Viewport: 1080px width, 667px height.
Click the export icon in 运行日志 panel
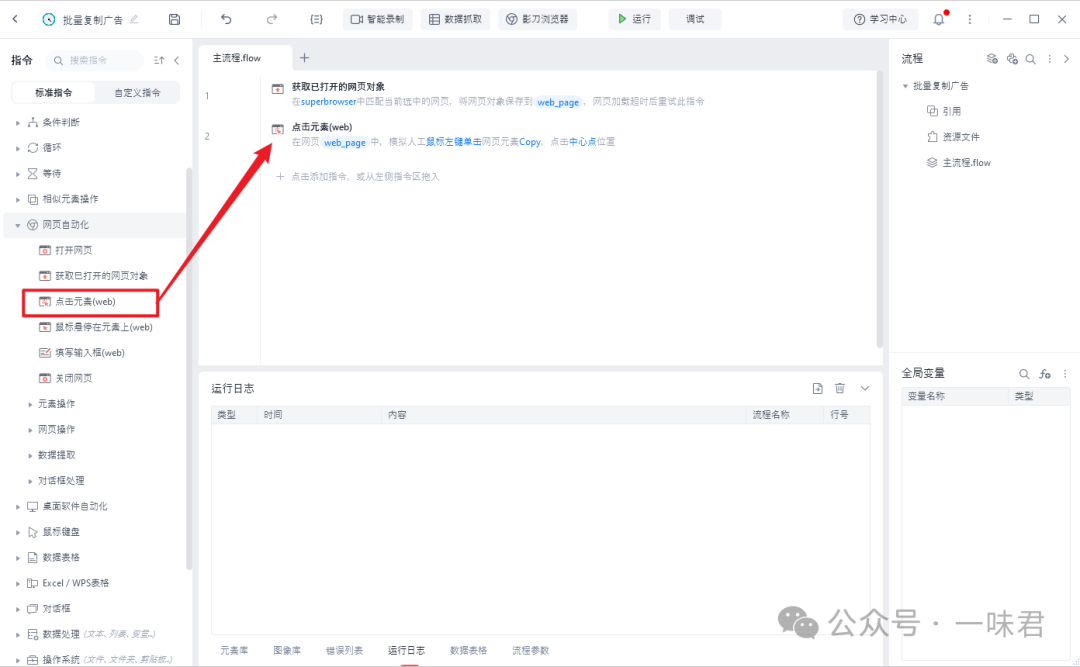[817, 387]
